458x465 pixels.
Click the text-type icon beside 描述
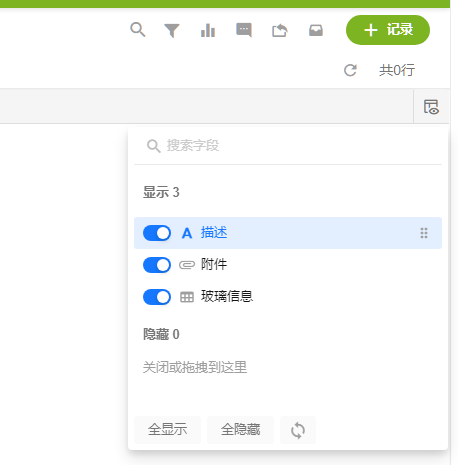click(x=187, y=233)
